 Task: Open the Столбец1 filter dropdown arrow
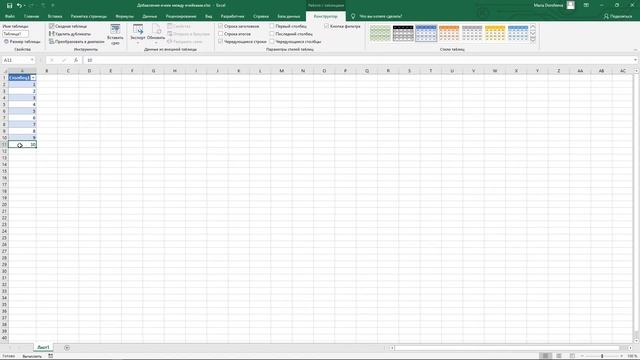33,78
